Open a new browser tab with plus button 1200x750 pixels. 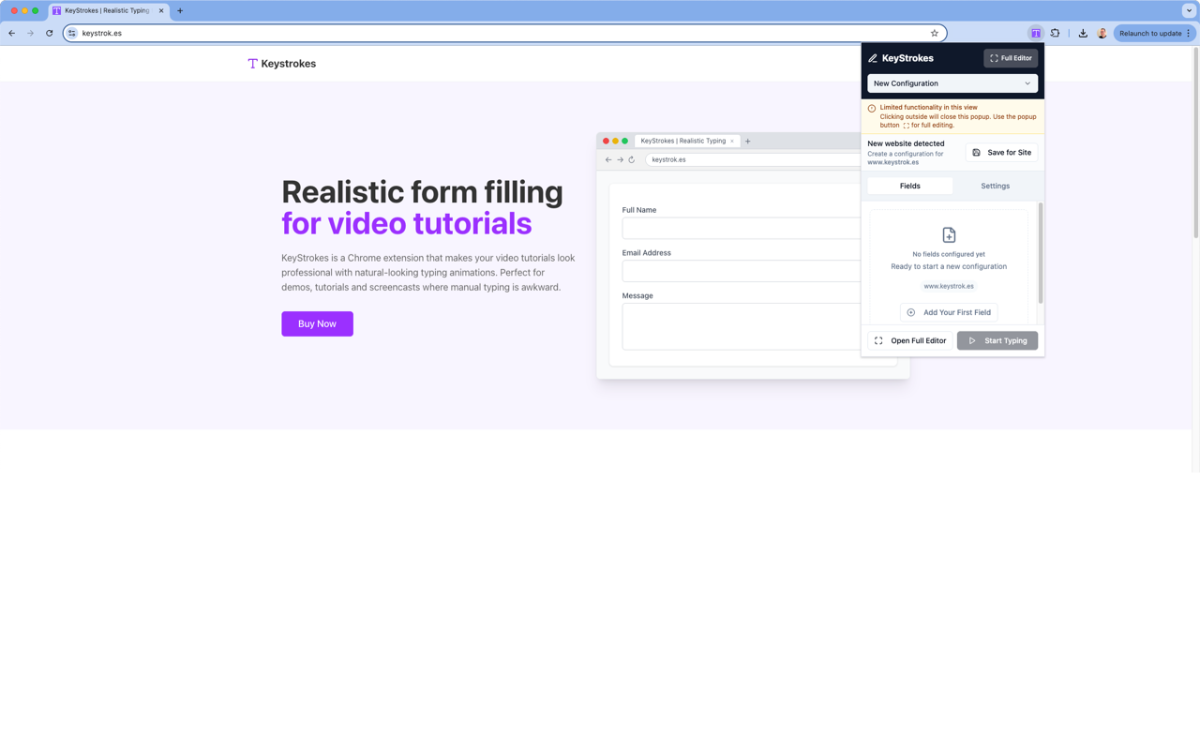point(180,11)
